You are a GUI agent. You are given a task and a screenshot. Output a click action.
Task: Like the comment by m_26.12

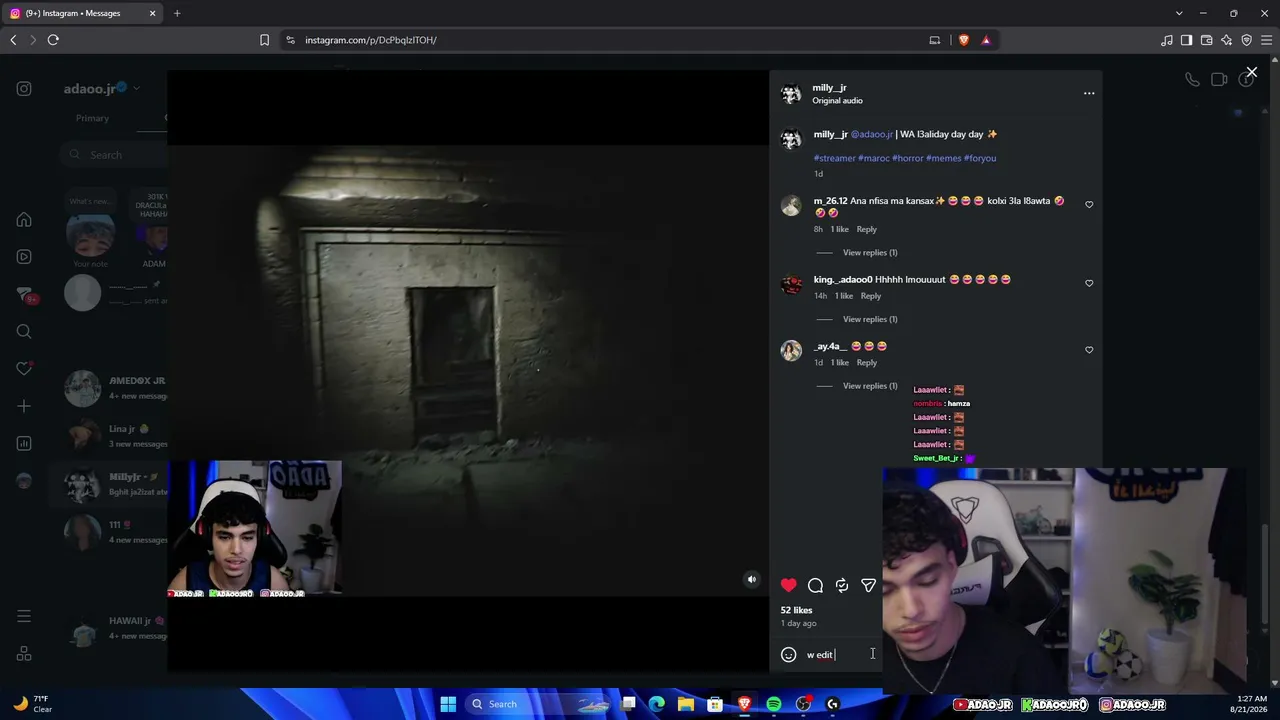coord(1089,204)
